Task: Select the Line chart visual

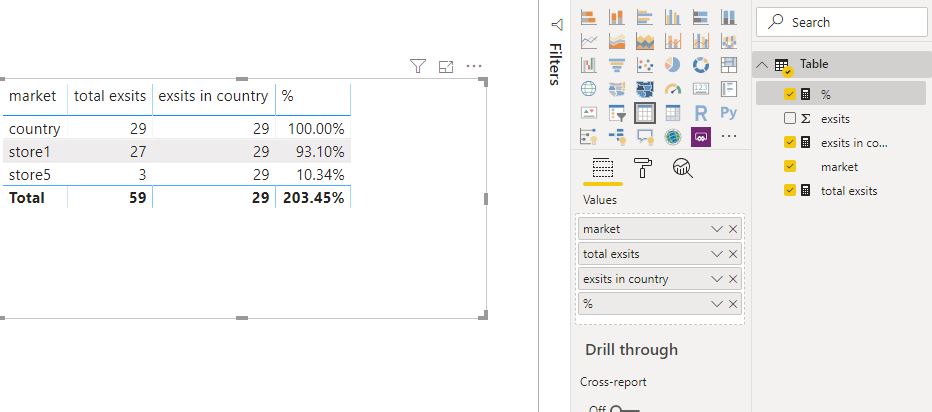Action: point(588,41)
